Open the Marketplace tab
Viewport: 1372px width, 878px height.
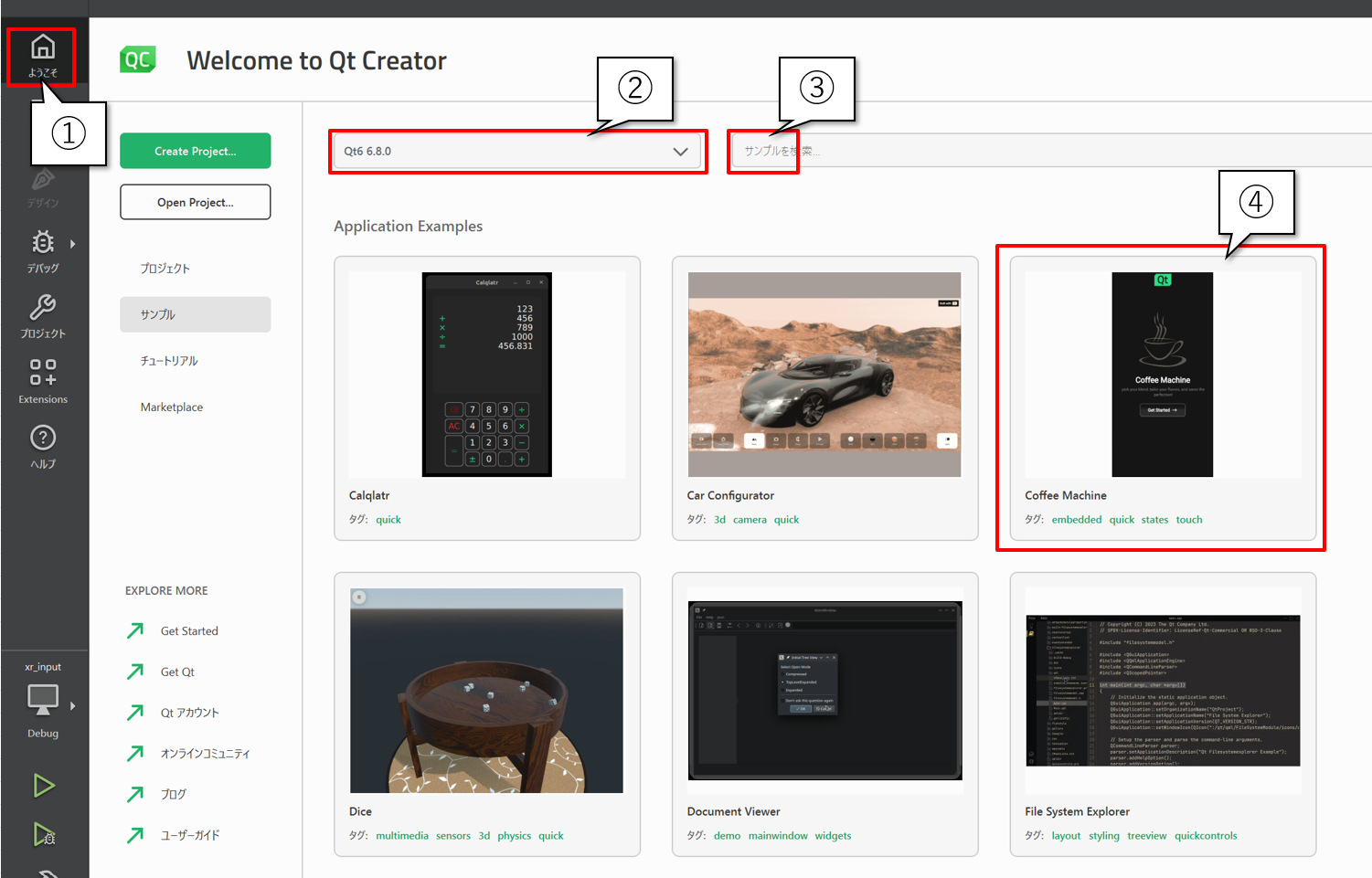click(172, 407)
